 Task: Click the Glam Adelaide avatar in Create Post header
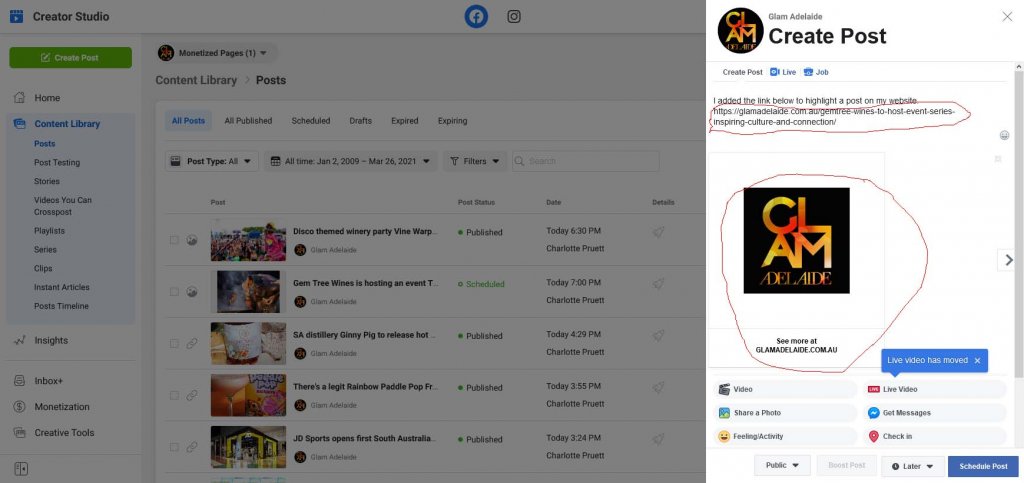click(741, 30)
